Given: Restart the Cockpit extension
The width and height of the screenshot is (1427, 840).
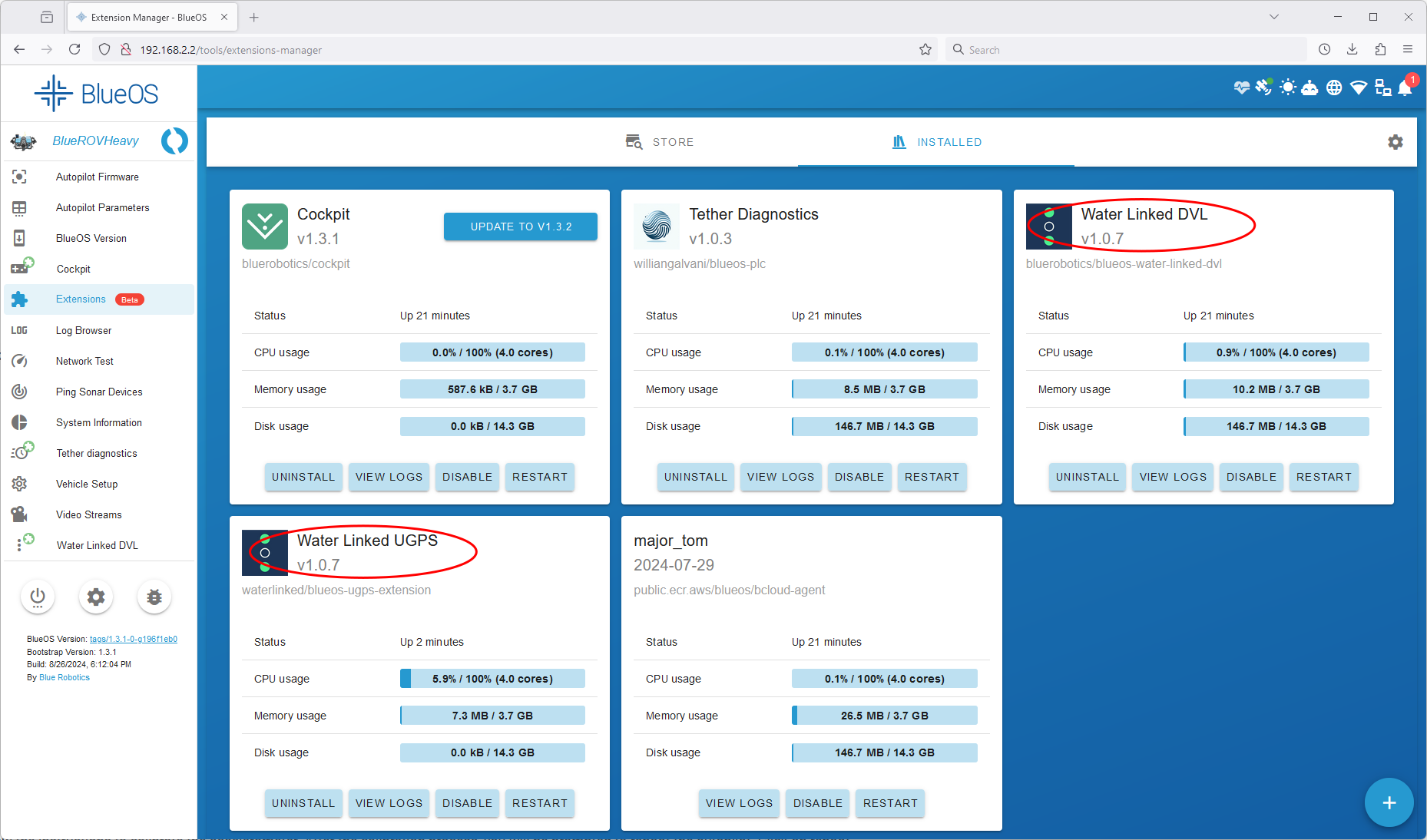Looking at the screenshot, I should pyautogui.click(x=540, y=477).
